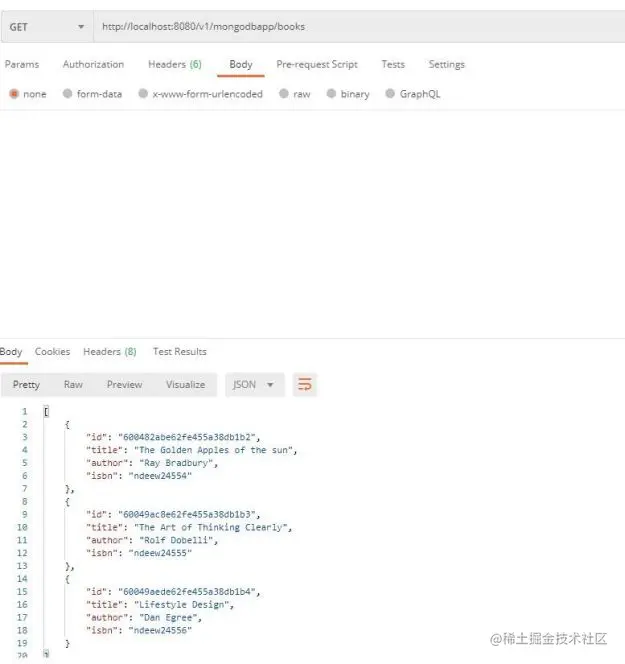This screenshot has height=664, width=625.
Task: Click author value "Ray Bradbury"
Action: (176, 463)
